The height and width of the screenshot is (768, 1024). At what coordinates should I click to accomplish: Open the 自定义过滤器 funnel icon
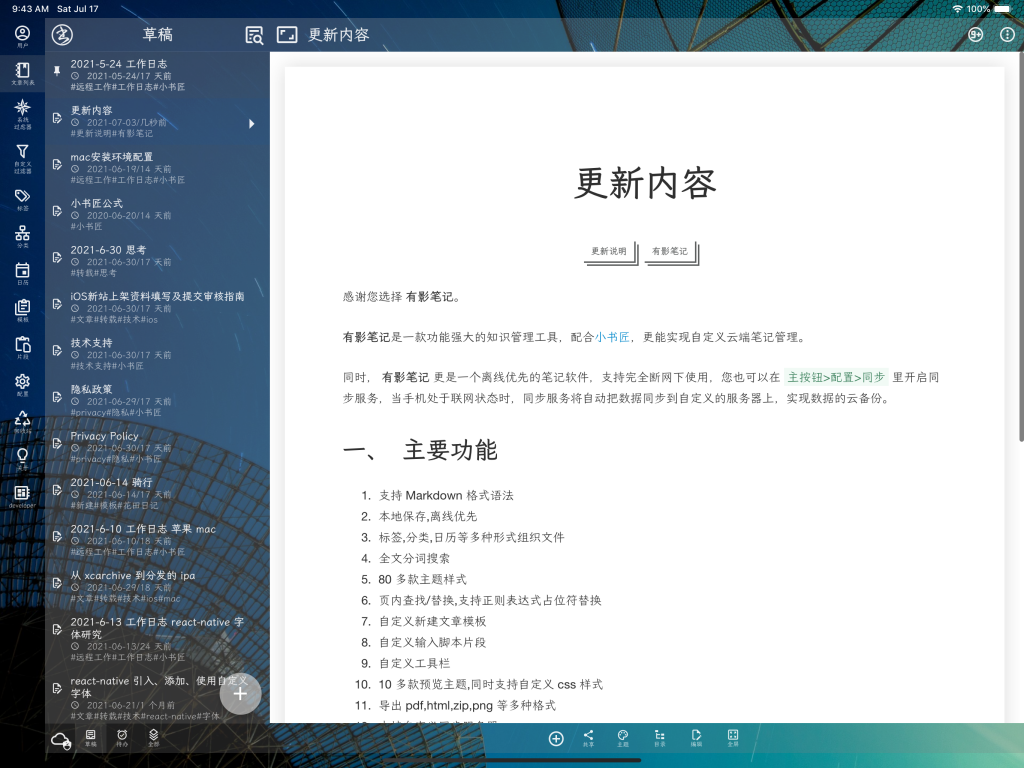pyautogui.click(x=22, y=158)
